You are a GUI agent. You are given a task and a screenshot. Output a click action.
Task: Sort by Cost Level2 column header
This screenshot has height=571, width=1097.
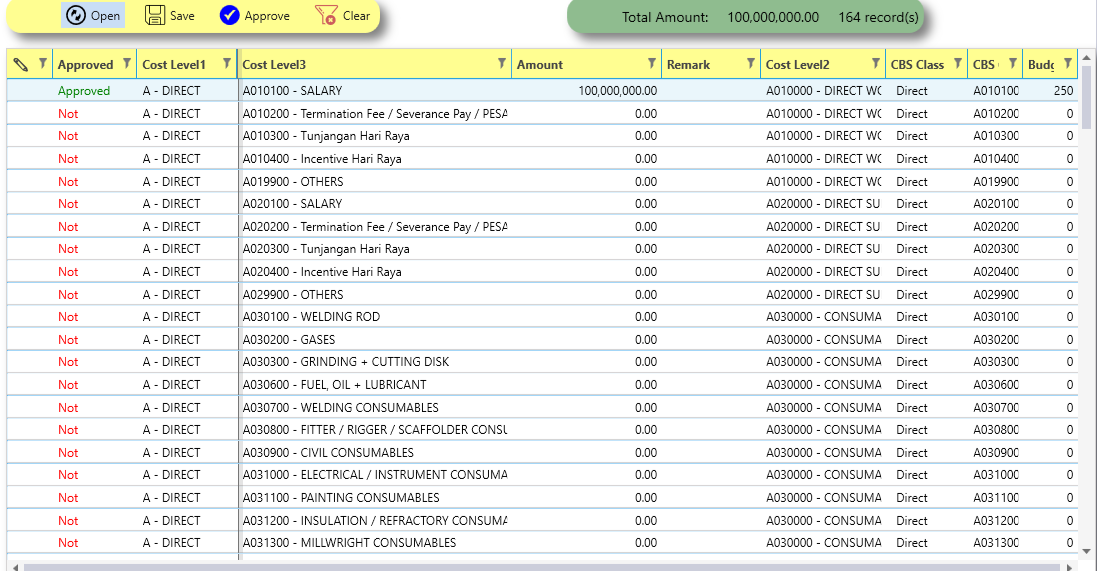[798, 64]
